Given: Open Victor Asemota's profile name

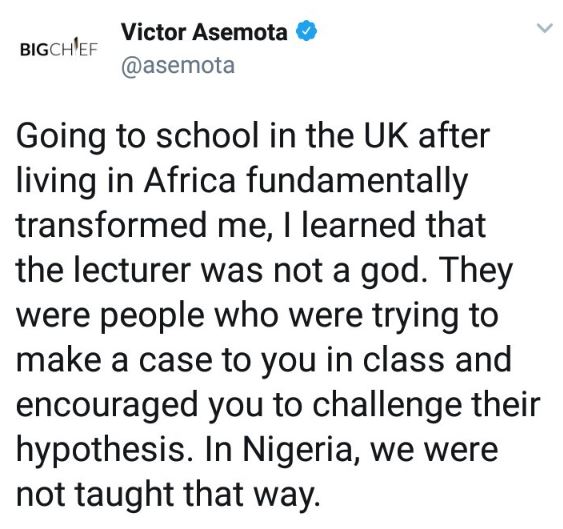Looking at the screenshot, I should [x=204, y=32].
